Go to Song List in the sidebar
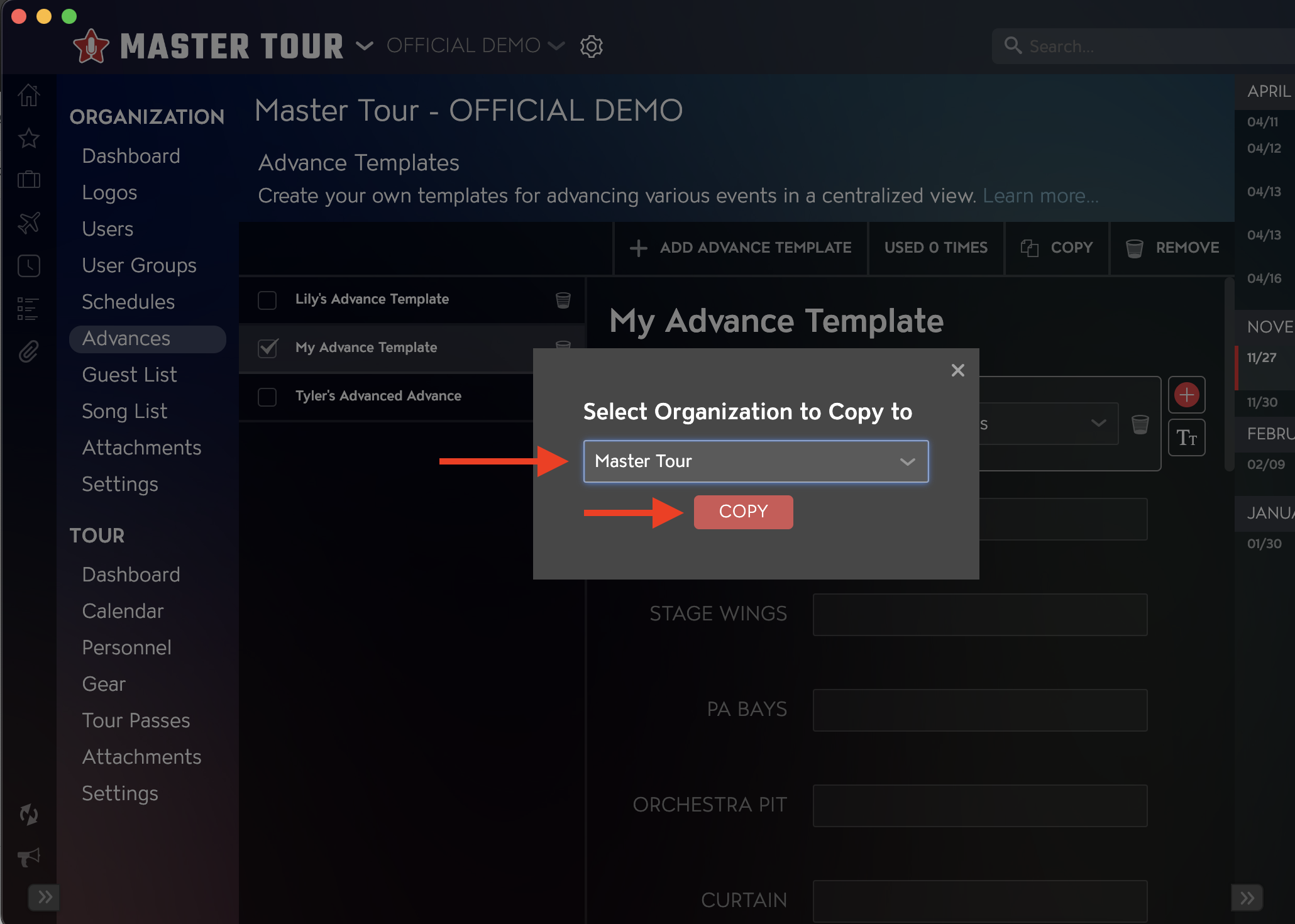 (x=124, y=411)
